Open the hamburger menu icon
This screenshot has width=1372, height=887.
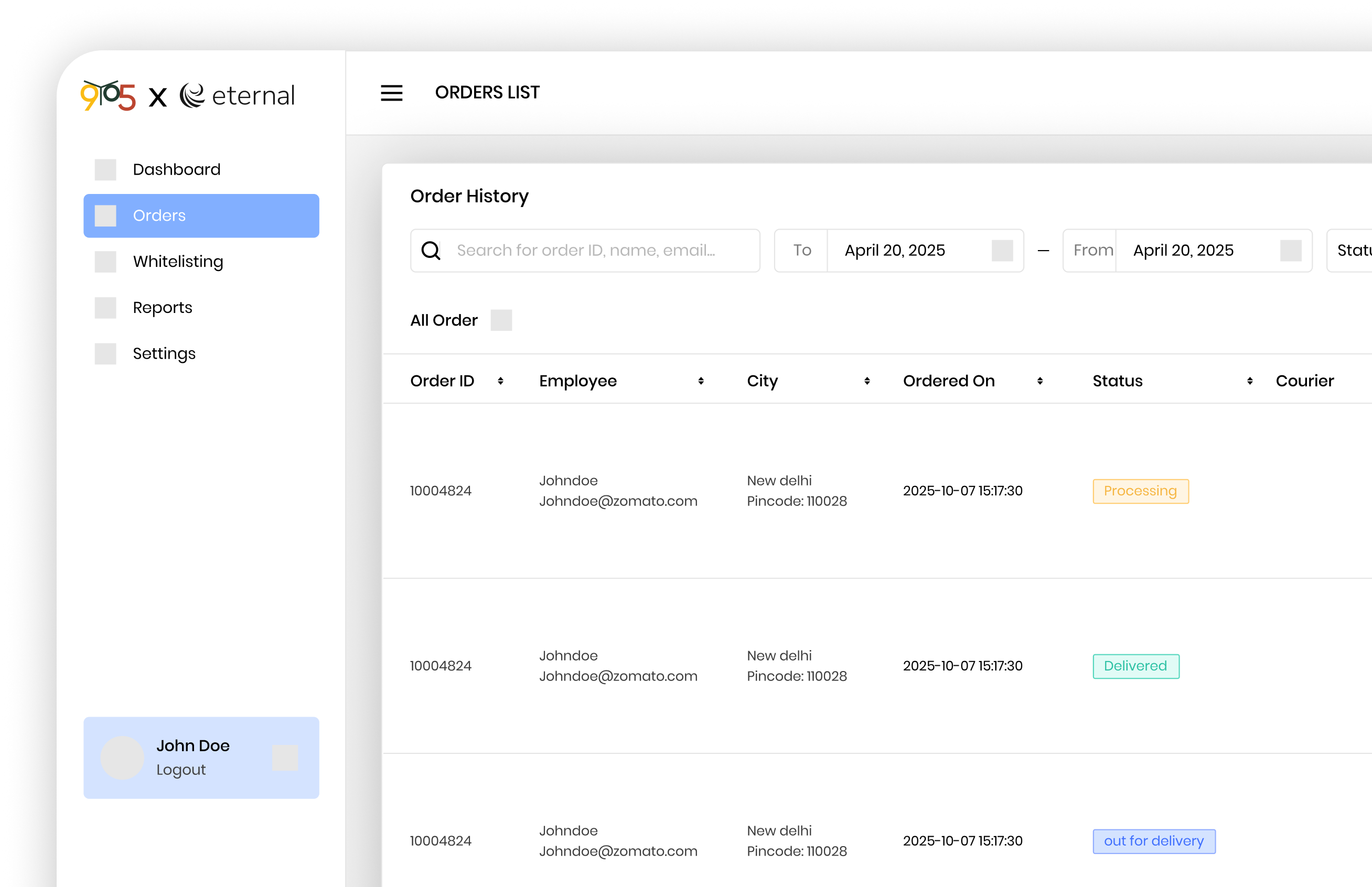[391, 93]
